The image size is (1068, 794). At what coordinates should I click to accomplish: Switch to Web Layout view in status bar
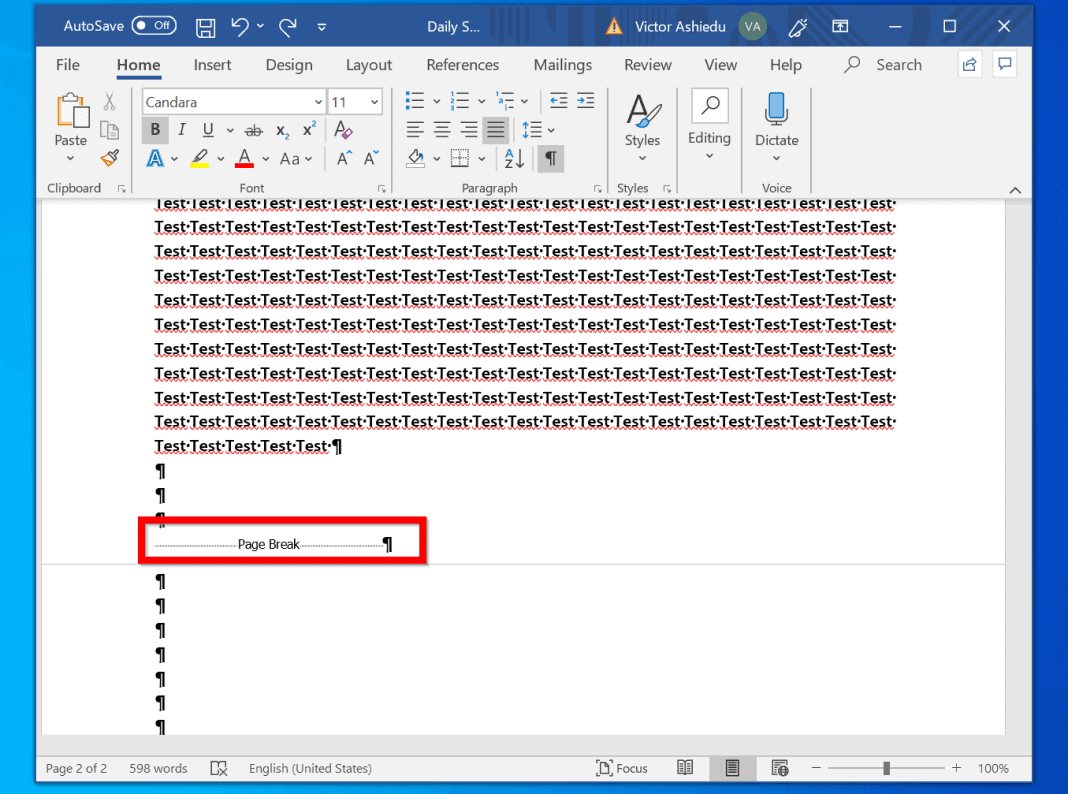coord(779,768)
